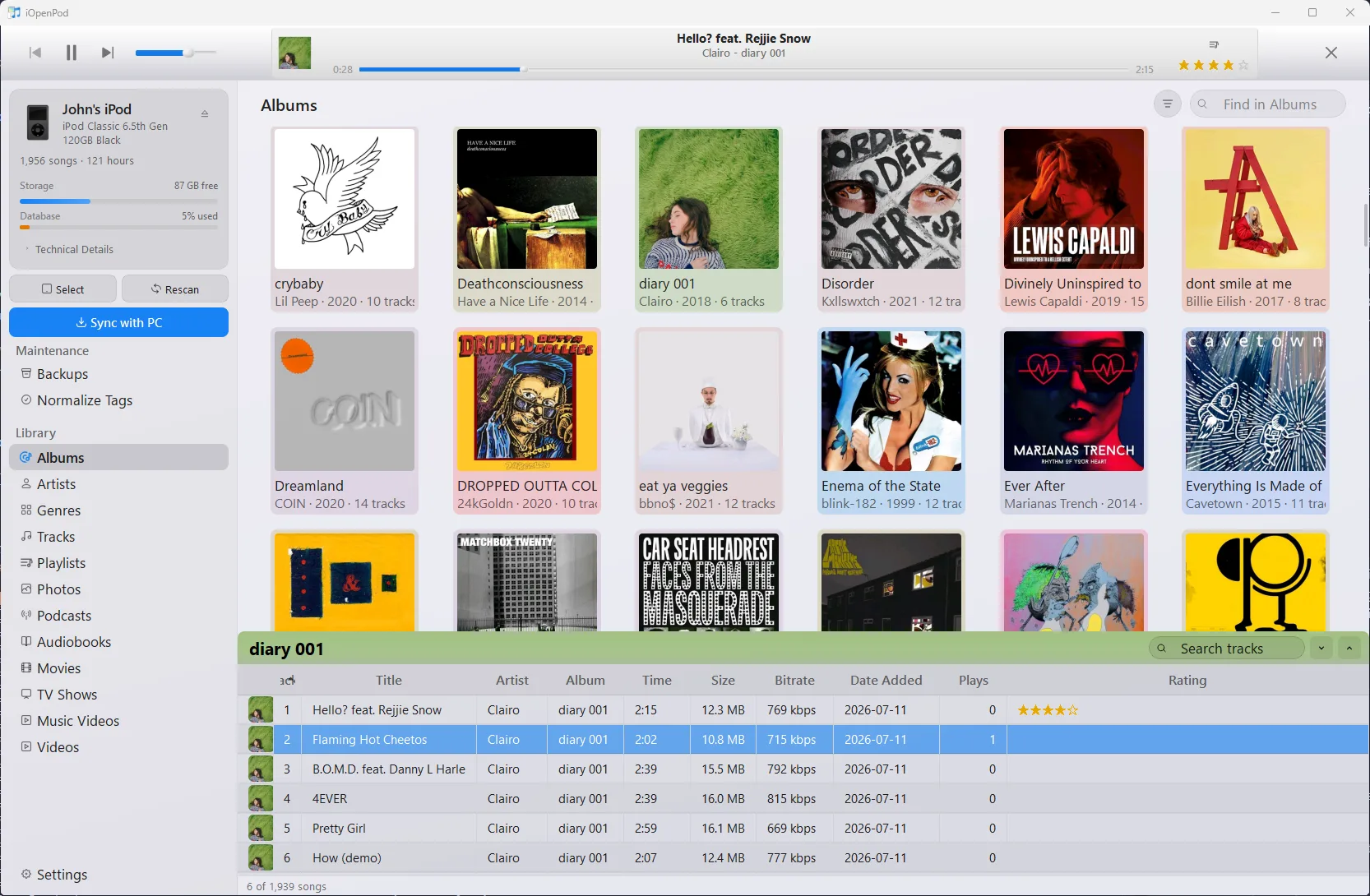Focus the Find in Albums field
The image size is (1370, 896).
click(x=1268, y=104)
